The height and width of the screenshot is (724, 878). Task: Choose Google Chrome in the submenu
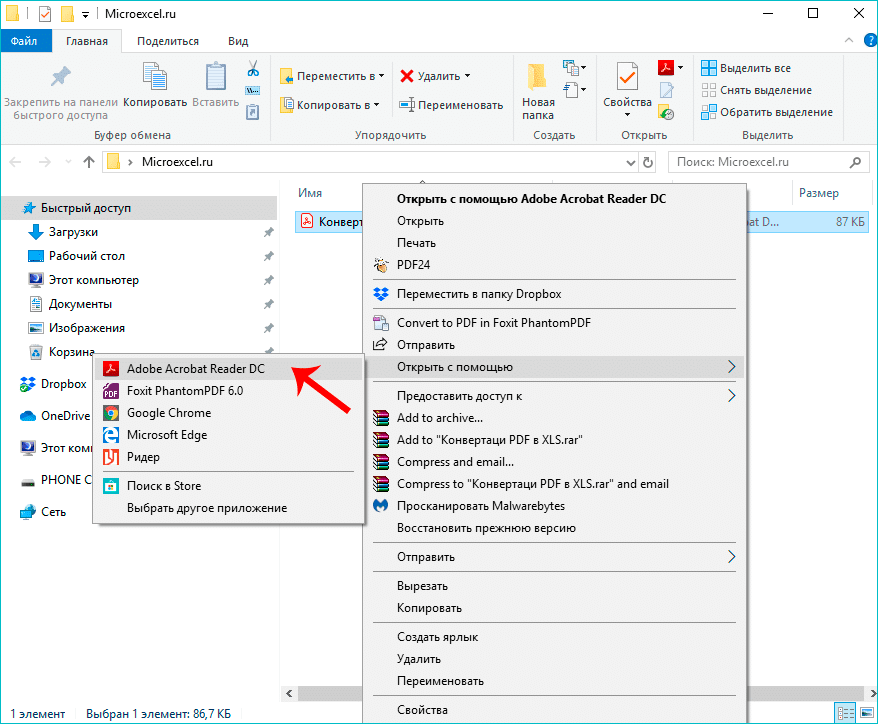click(168, 413)
